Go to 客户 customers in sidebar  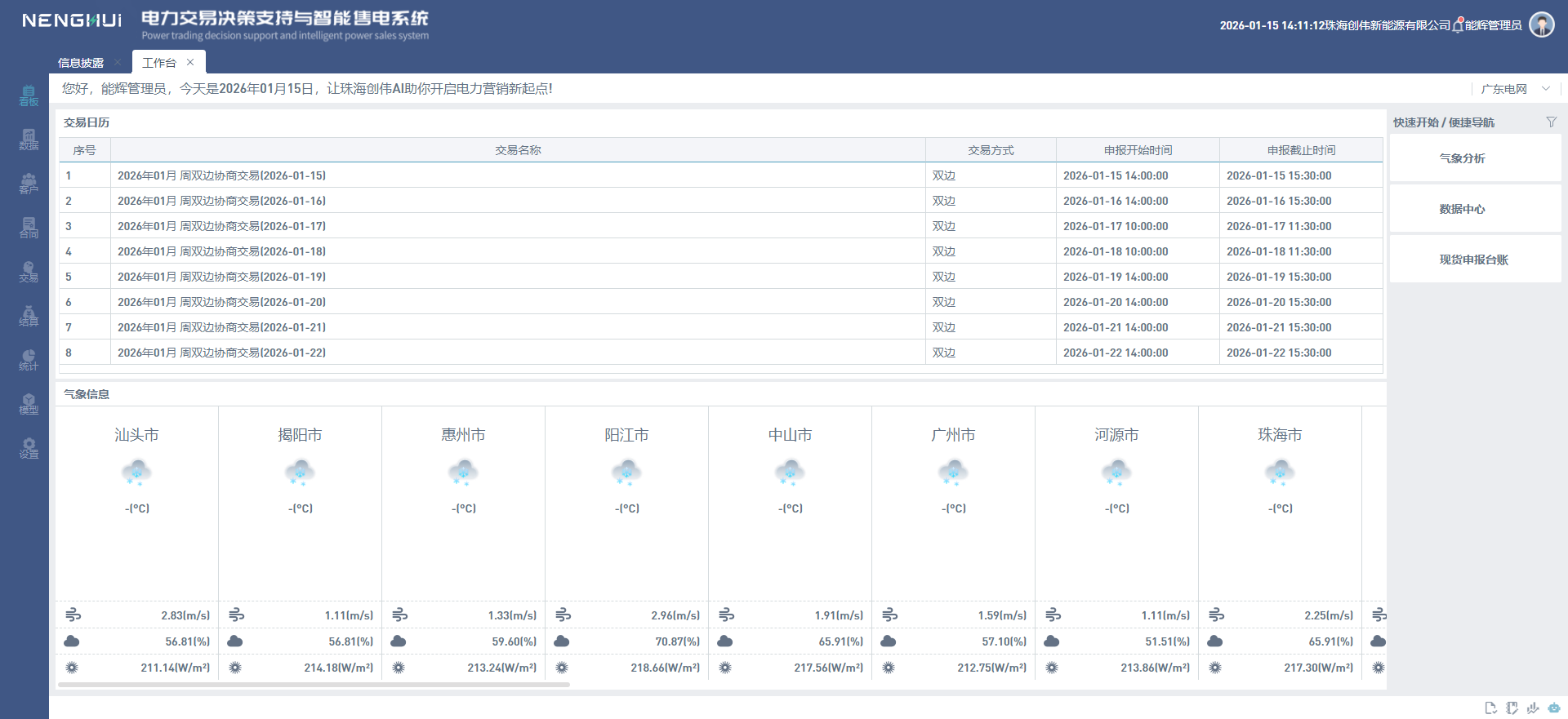29,184
